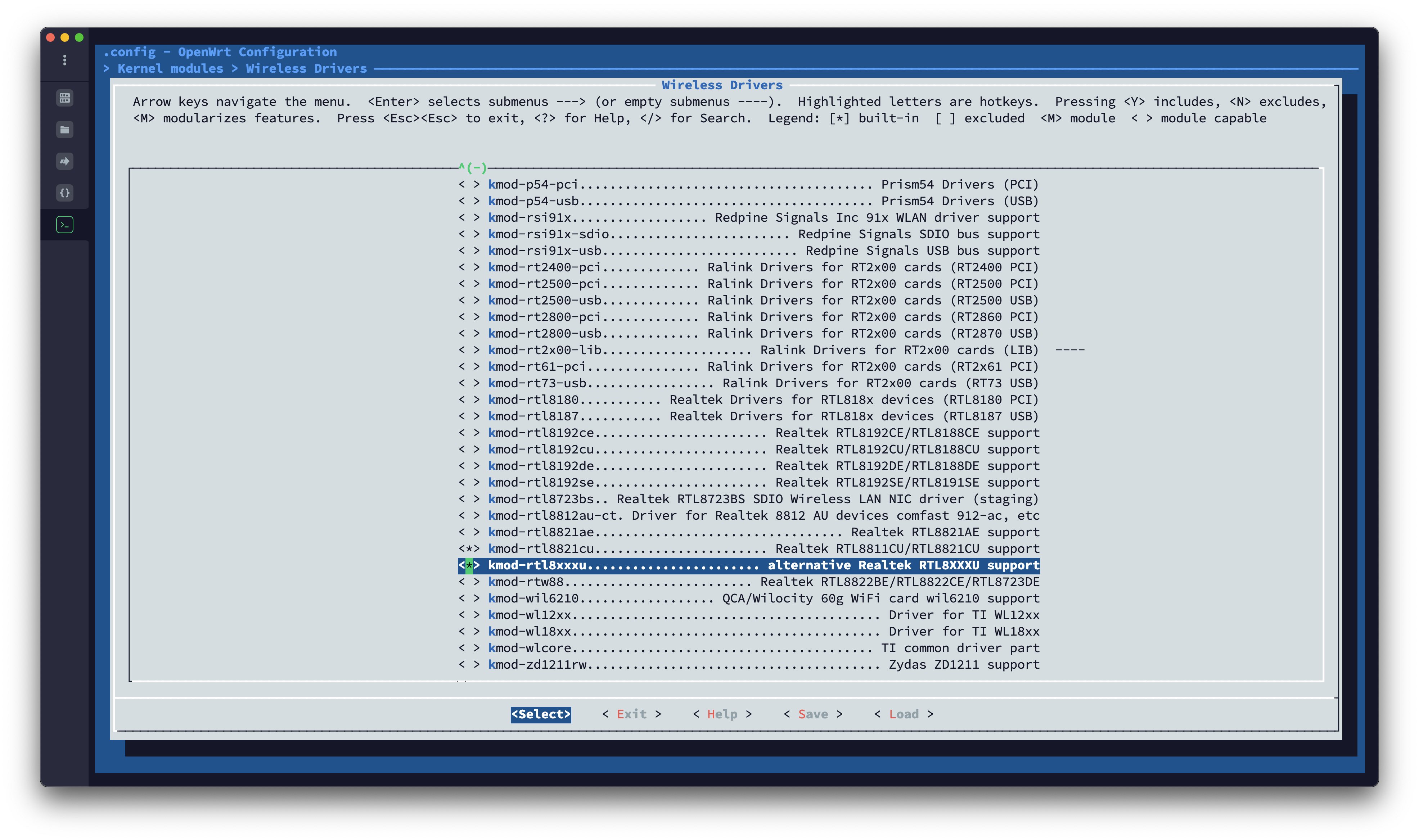
Task: Open the SFTP folder icon in sidebar
Action: coord(64,130)
